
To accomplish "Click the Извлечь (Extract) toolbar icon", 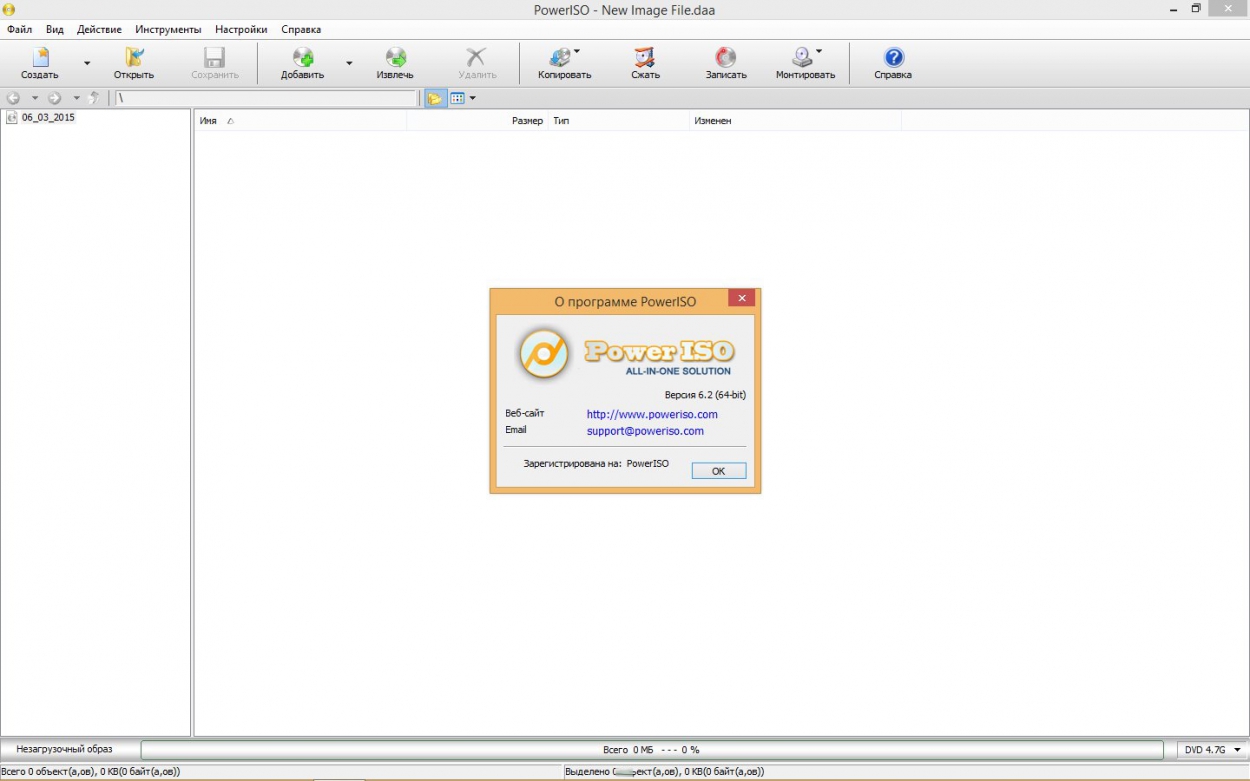I will [395, 63].
